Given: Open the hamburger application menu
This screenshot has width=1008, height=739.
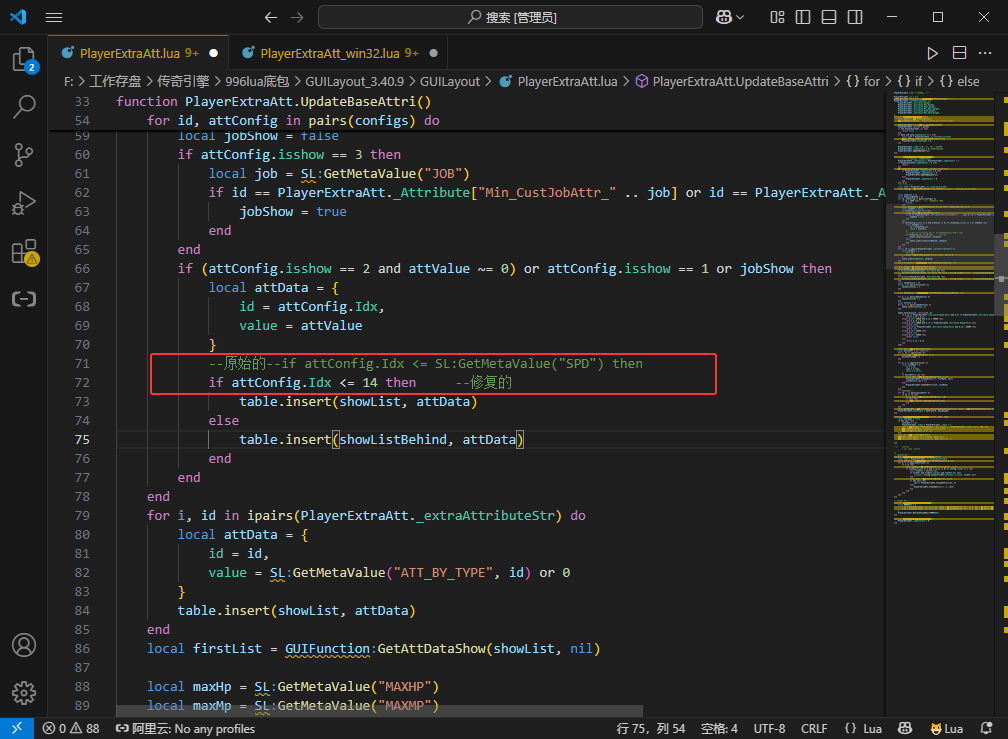Looking at the screenshot, I should point(54,18).
